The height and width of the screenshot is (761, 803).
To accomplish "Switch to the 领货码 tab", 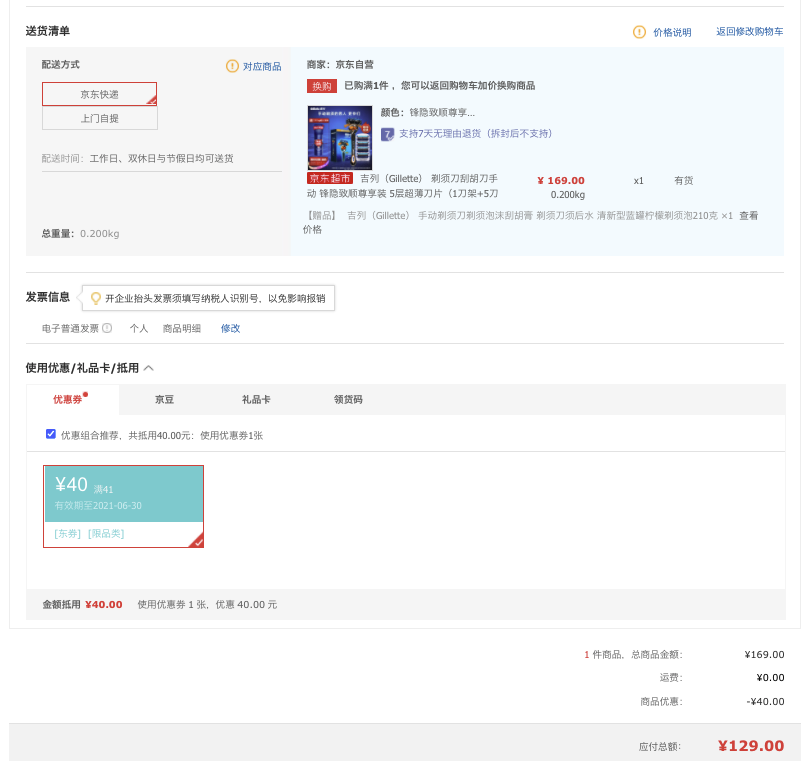I will [x=348, y=399].
